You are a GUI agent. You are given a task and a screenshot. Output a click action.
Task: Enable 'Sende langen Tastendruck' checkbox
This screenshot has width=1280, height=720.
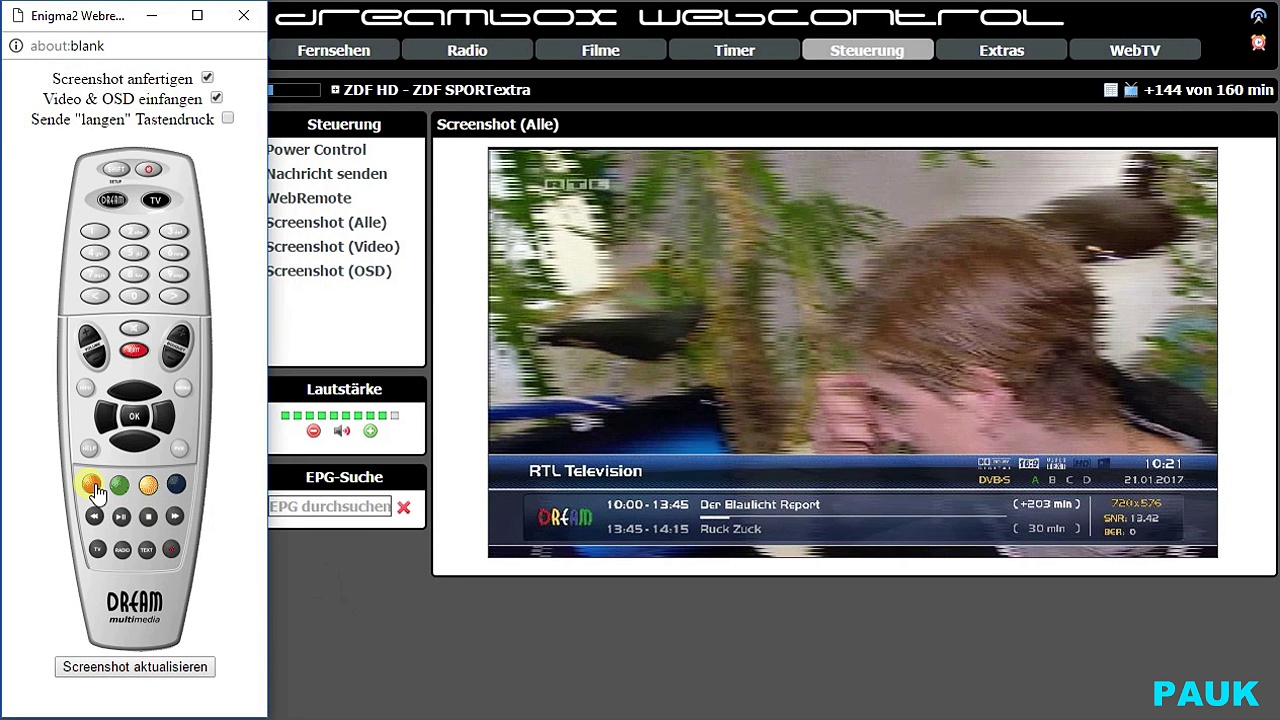click(x=228, y=118)
